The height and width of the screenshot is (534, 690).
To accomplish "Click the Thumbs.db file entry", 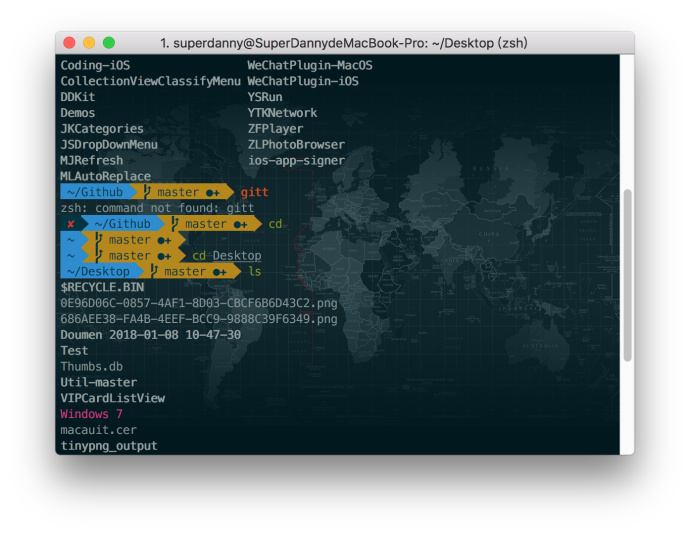I will [x=92, y=366].
